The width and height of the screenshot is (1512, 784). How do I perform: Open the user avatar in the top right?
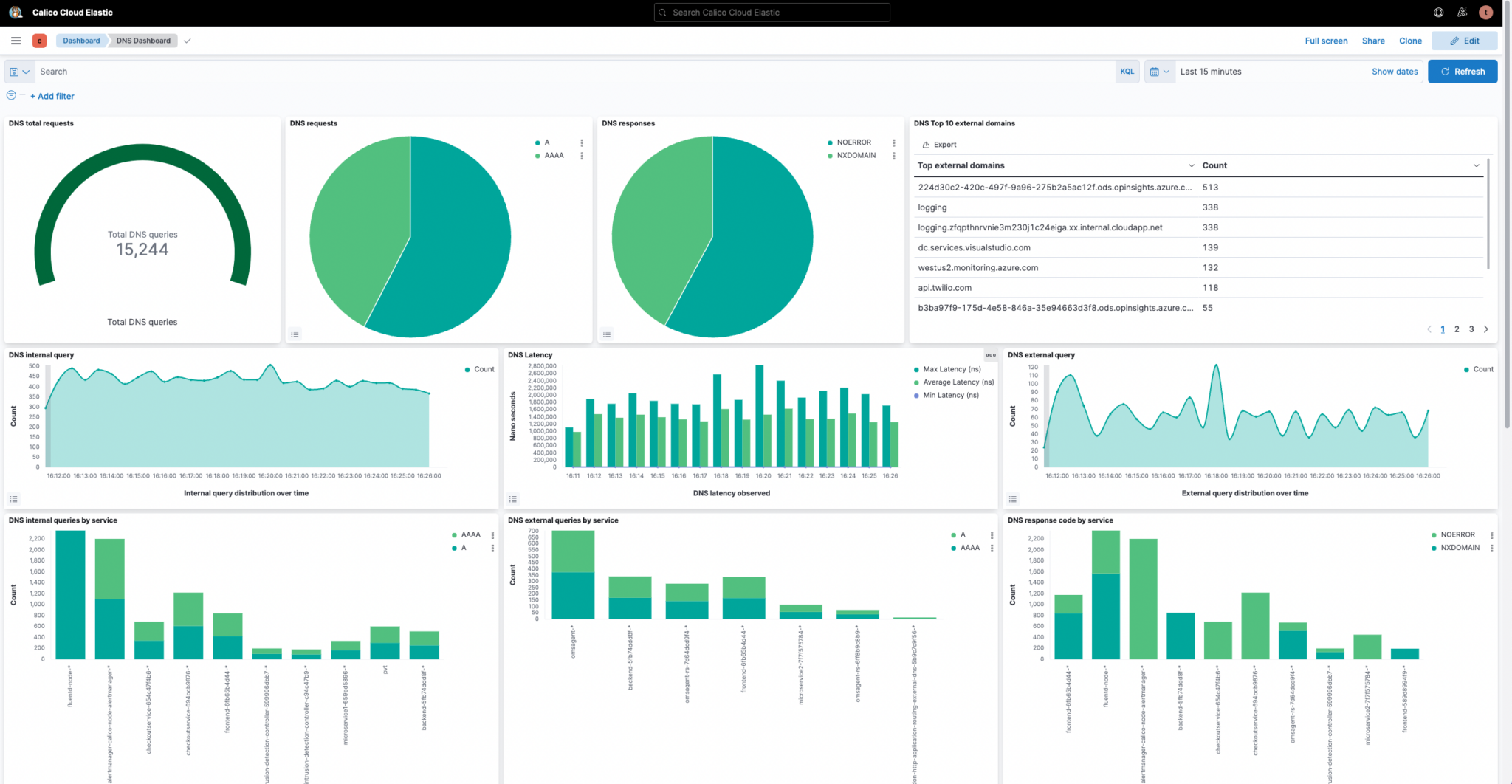click(1485, 12)
